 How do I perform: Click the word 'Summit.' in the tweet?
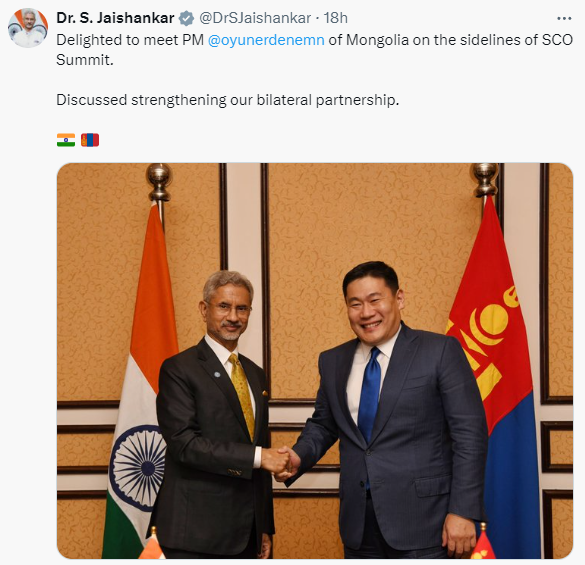coord(85,60)
